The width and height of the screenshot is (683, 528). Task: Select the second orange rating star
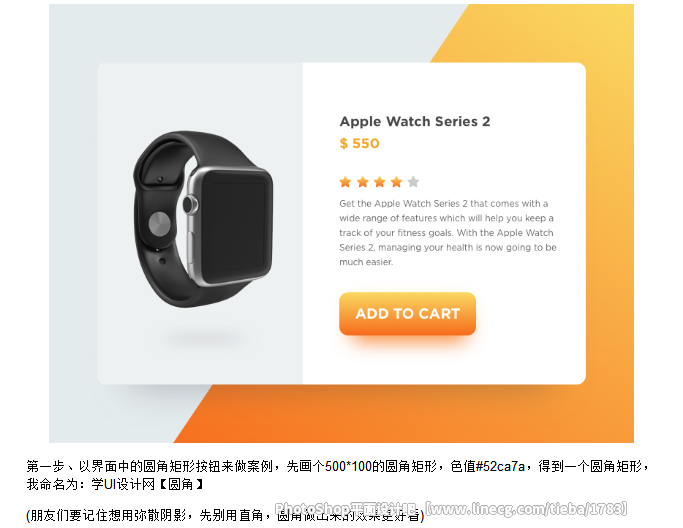pos(362,182)
